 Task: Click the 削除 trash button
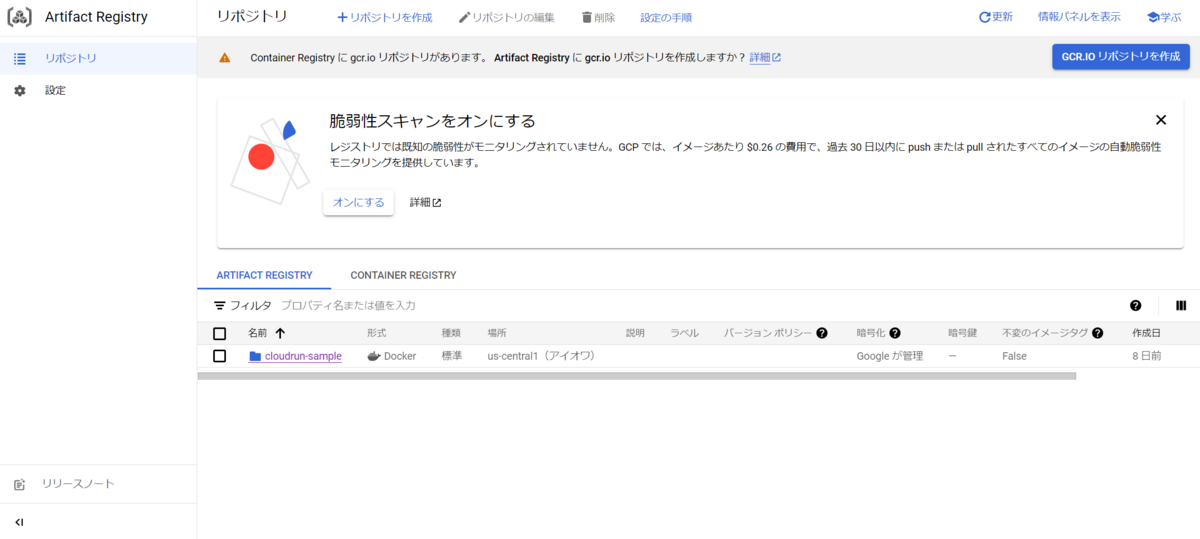tap(598, 18)
